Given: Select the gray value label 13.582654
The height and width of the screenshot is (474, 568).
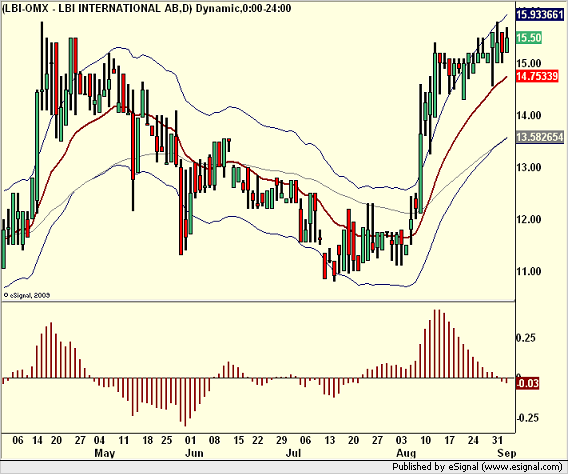Looking at the screenshot, I should coord(540,137).
